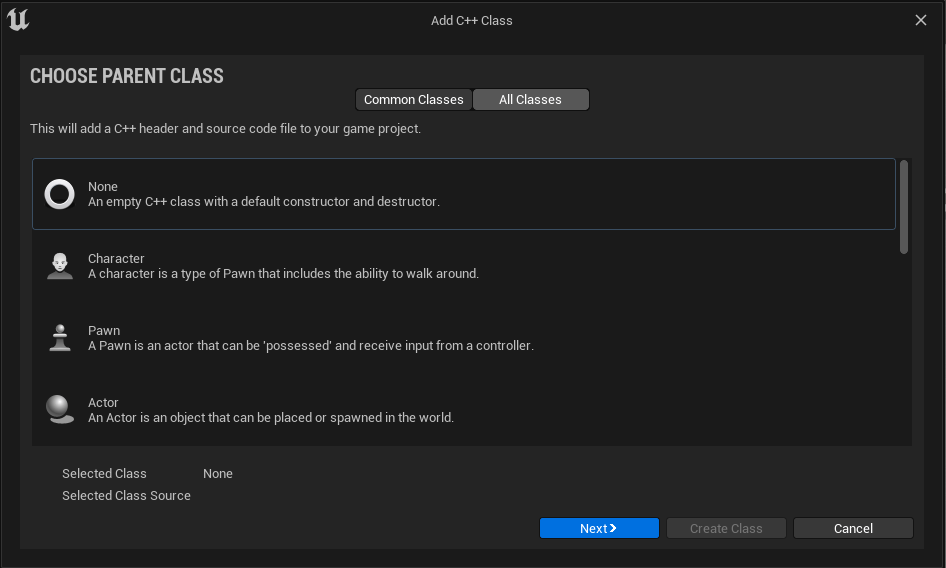Click the Selected Class value 'None'
This screenshot has height=568, width=946.
(218, 473)
